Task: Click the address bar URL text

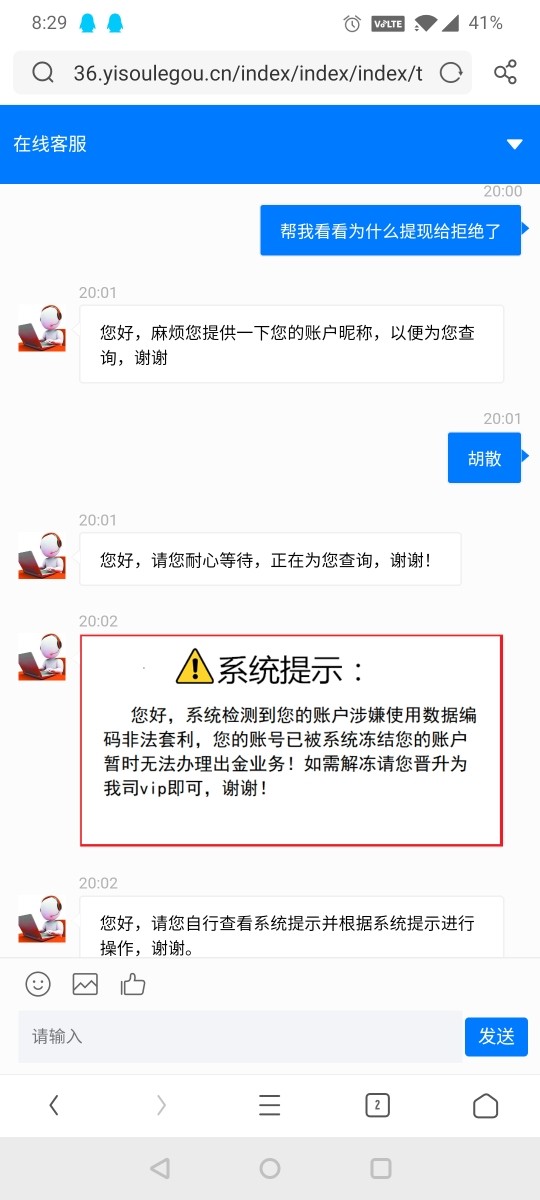Action: pos(248,73)
